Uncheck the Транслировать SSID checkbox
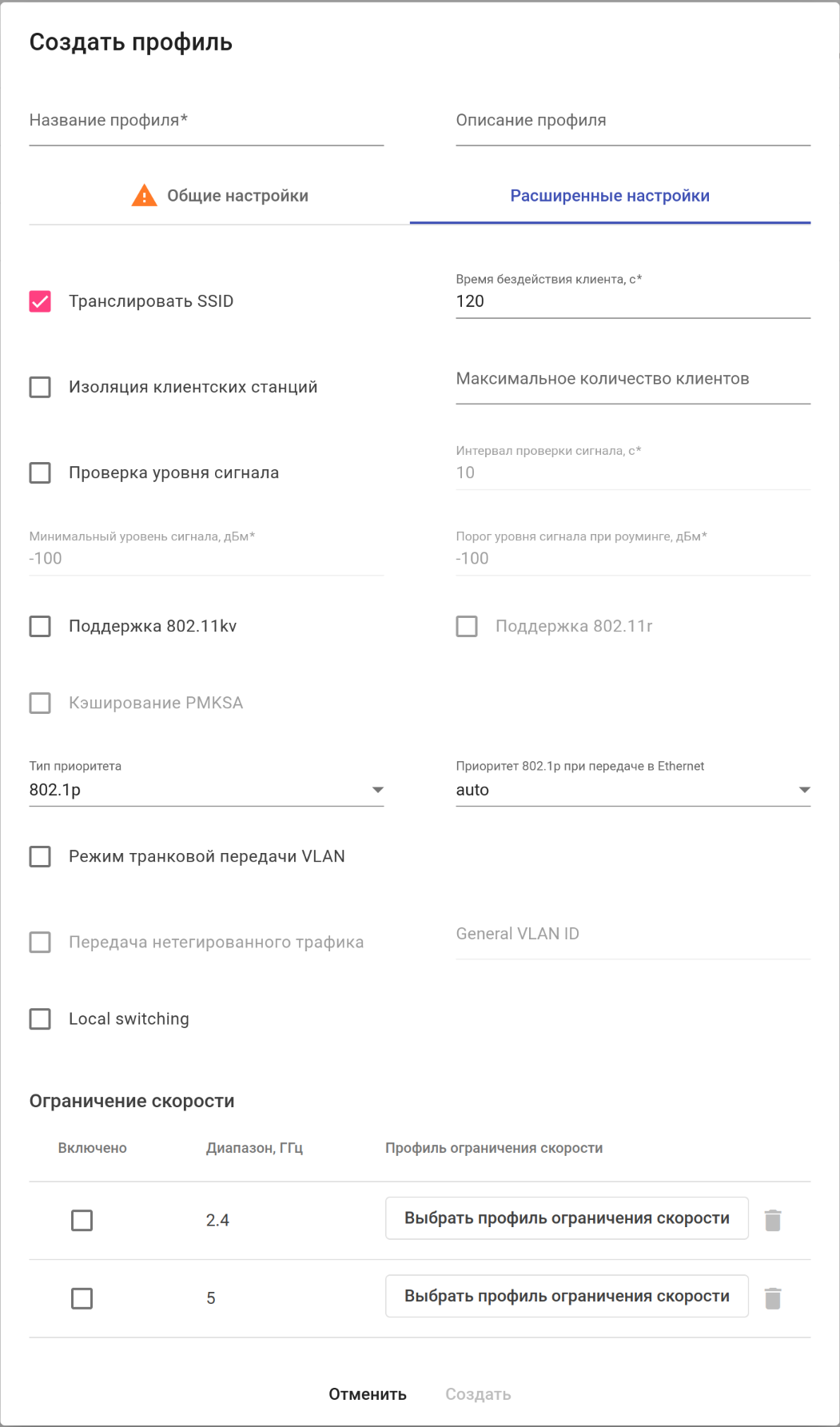Image resolution: width=840 pixels, height=1427 pixels. pos(40,301)
